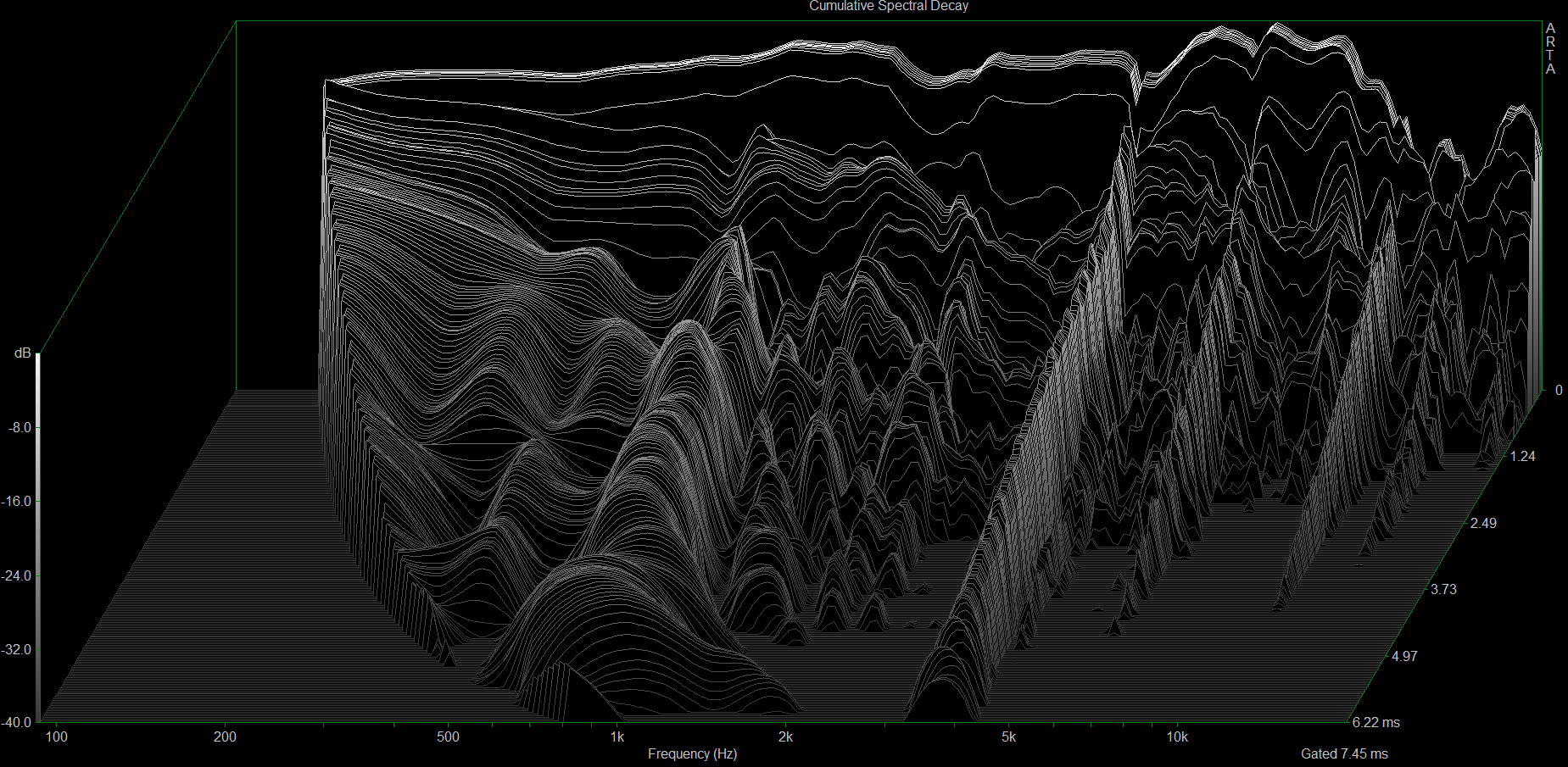Click the 100 Hz frequency label

(56, 736)
